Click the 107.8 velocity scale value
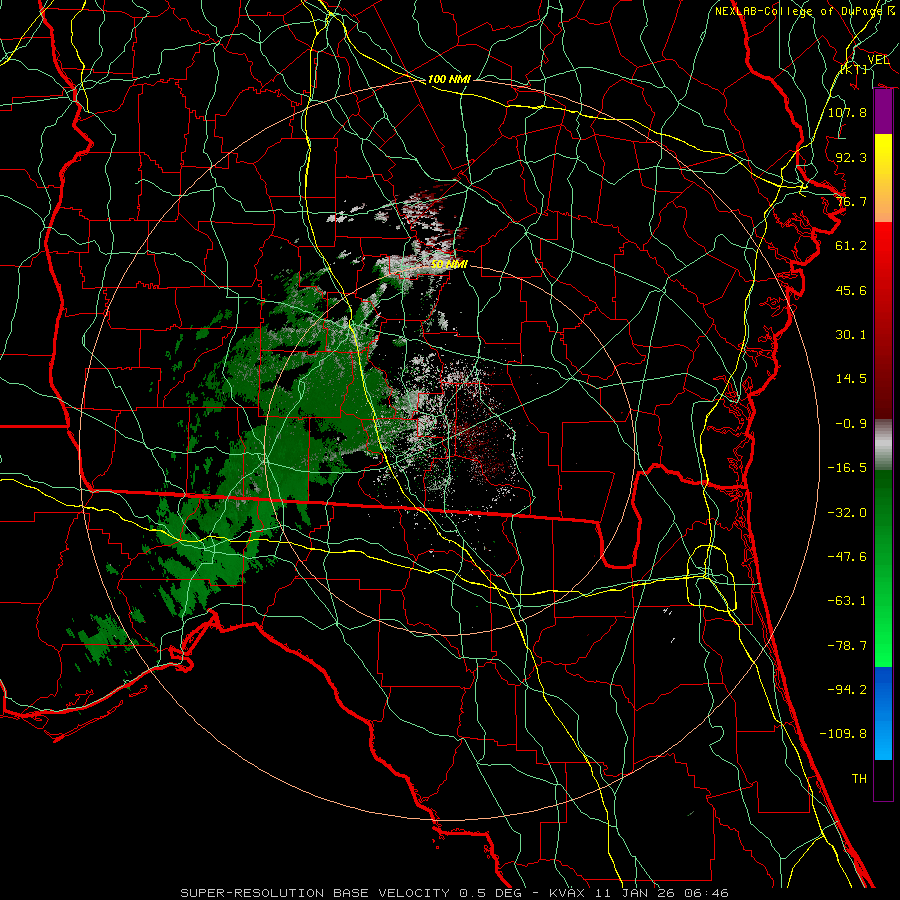900x900 pixels. 847,112
